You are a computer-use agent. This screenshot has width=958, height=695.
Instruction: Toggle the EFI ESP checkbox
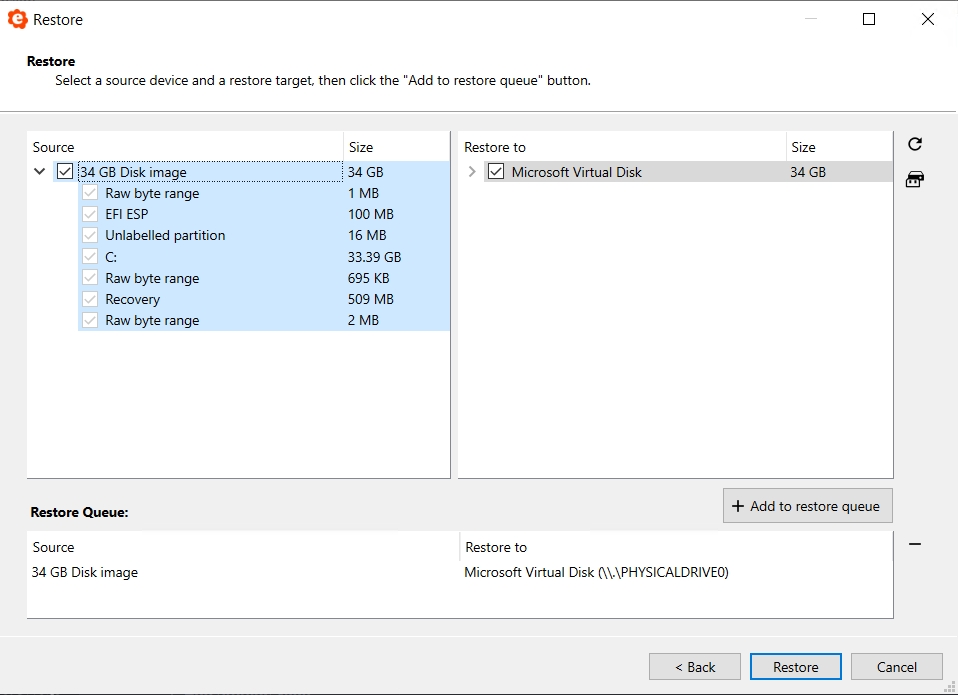90,214
